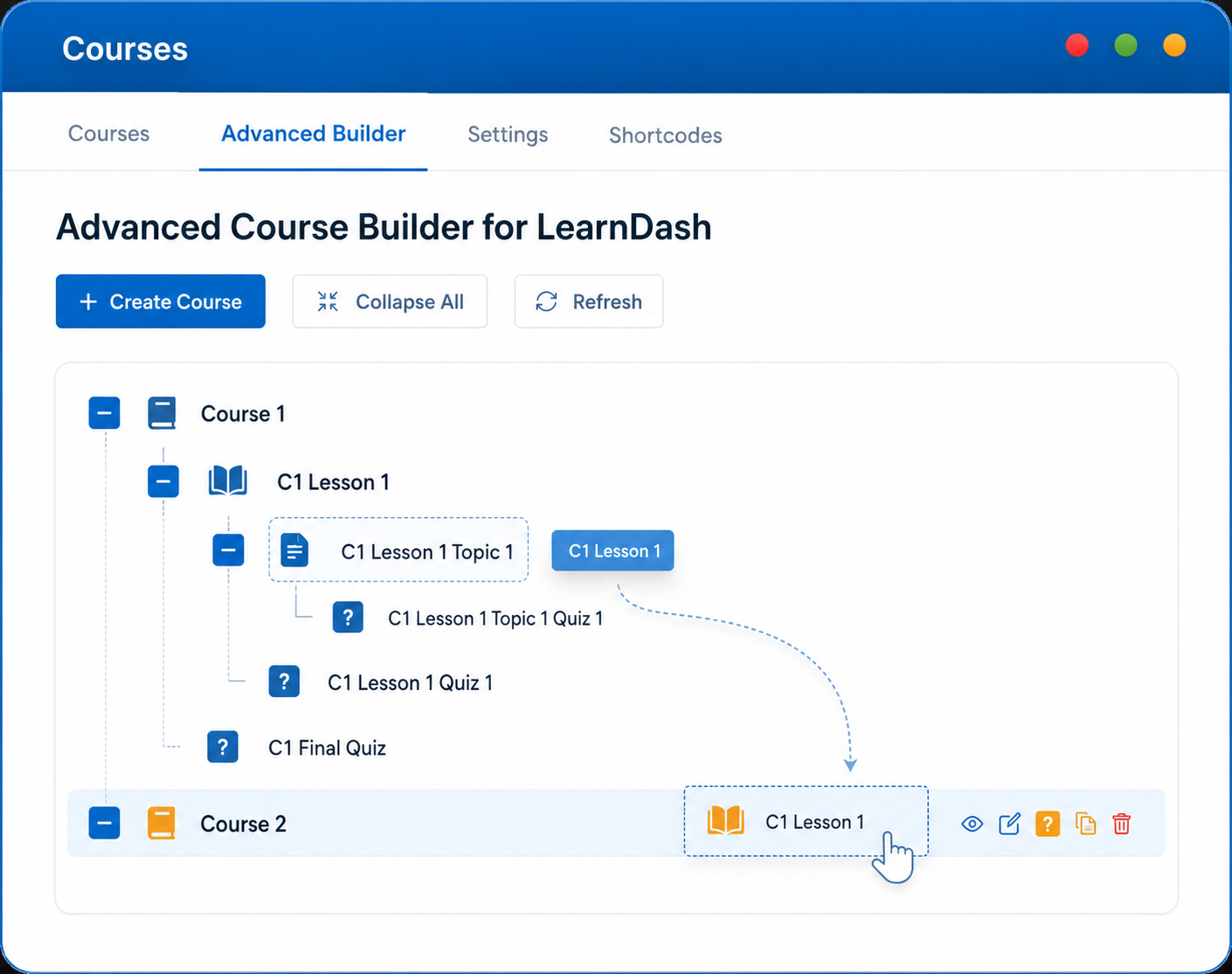
Task: Click the plus icon in Create Course
Action: click(88, 301)
